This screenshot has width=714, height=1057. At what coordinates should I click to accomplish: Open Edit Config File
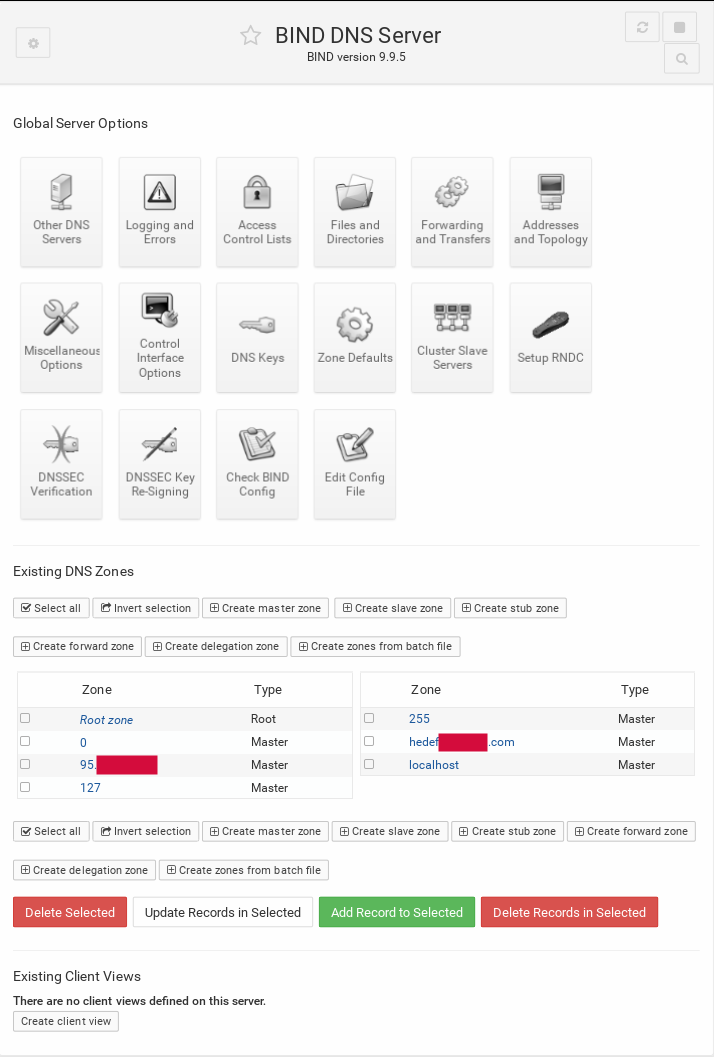pyautogui.click(x=355, y=463)
